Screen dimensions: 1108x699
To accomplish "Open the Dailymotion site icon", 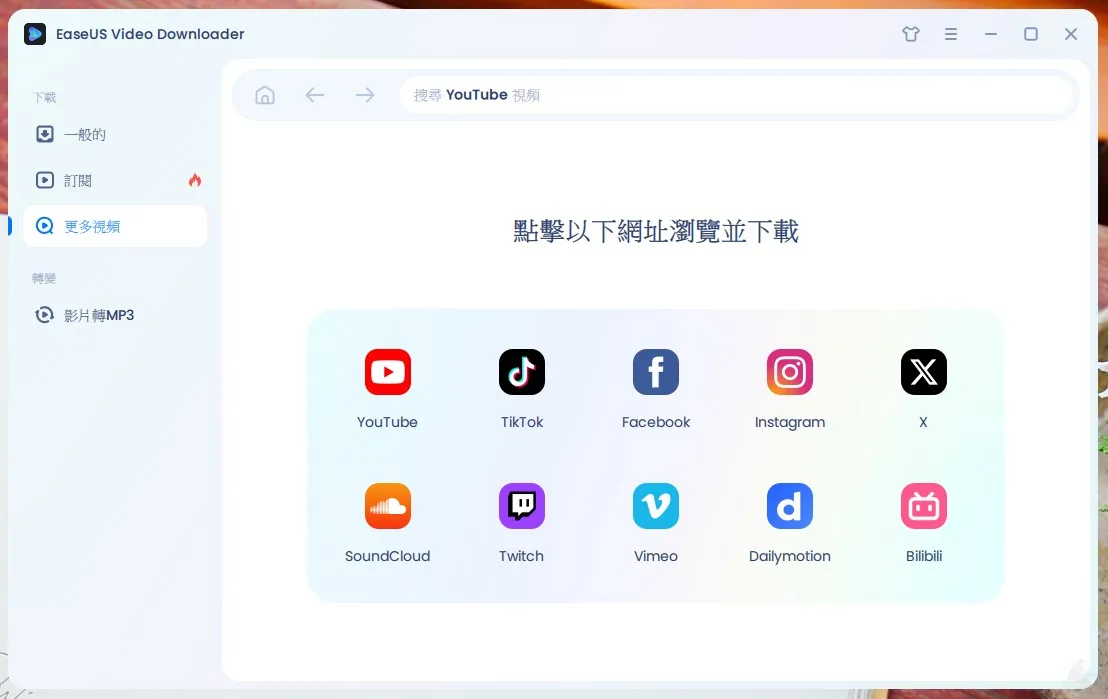I will 790,506.
